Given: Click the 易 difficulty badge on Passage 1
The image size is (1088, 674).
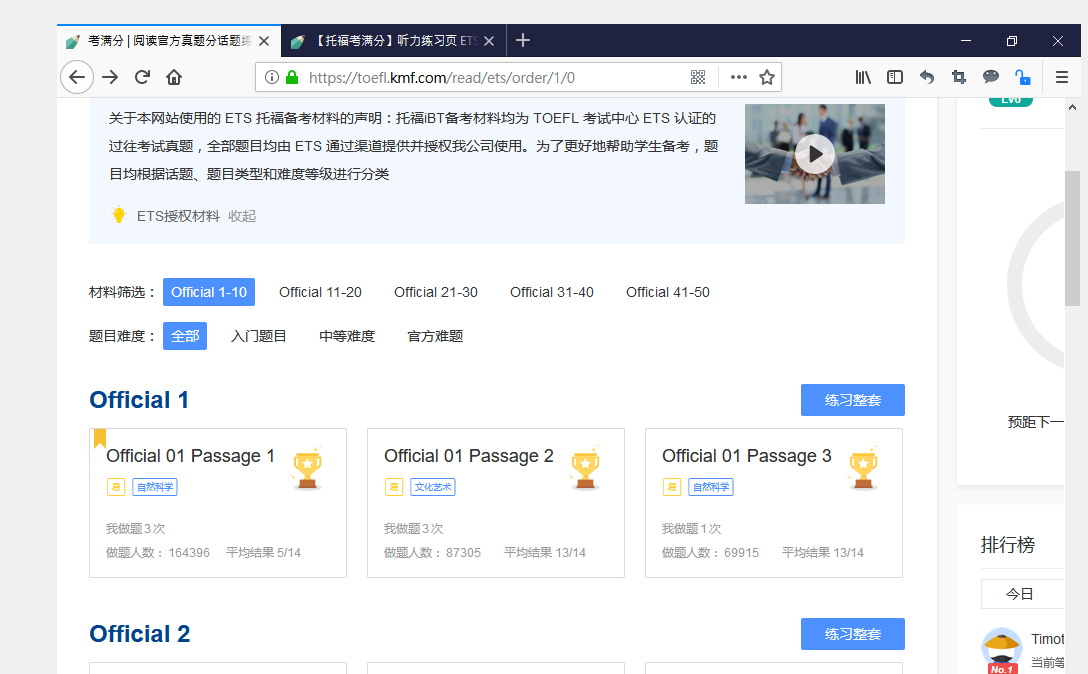Looking at the screenshot, I should 116,487.
